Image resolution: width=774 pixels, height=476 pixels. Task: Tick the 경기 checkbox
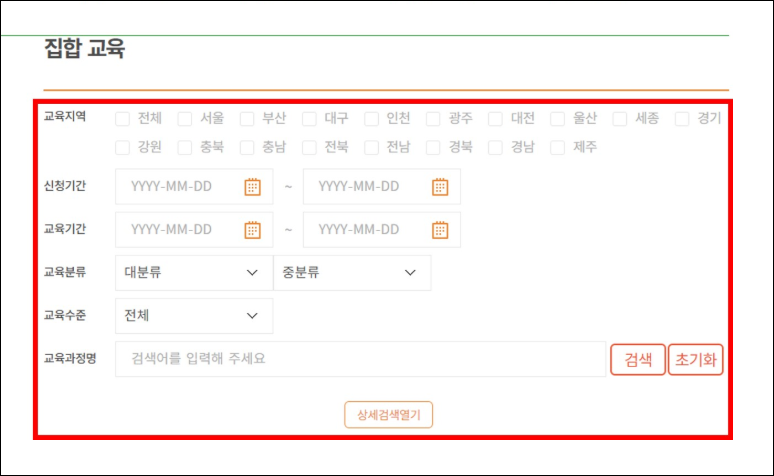pyautogui.click(x=682, y=119)
